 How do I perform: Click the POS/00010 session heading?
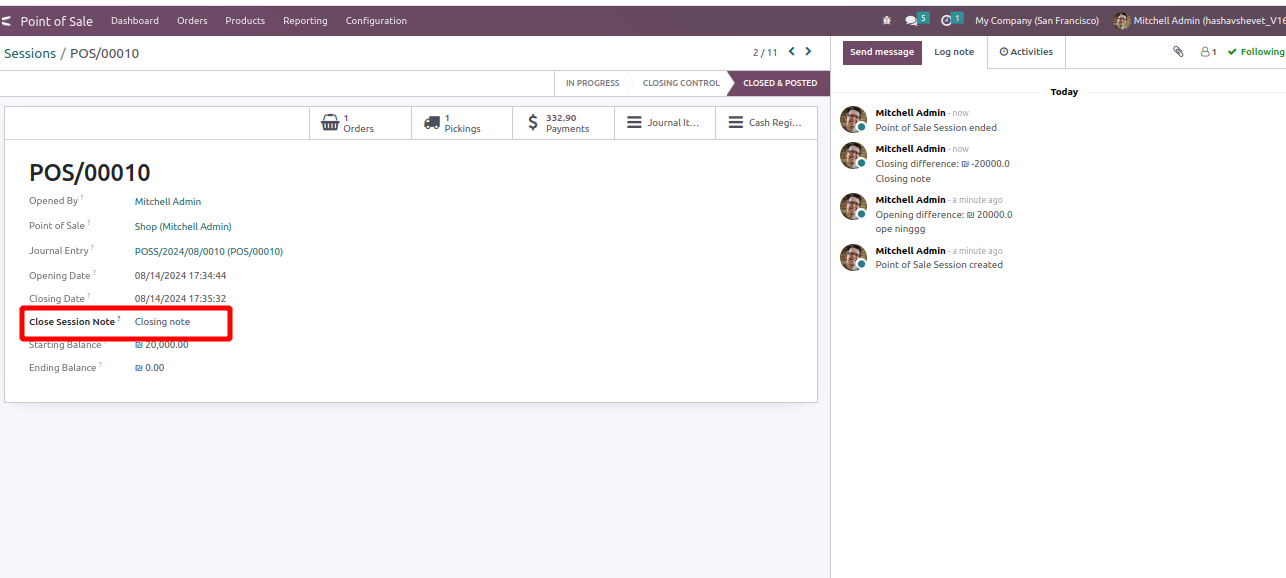(x=89, y=172)
